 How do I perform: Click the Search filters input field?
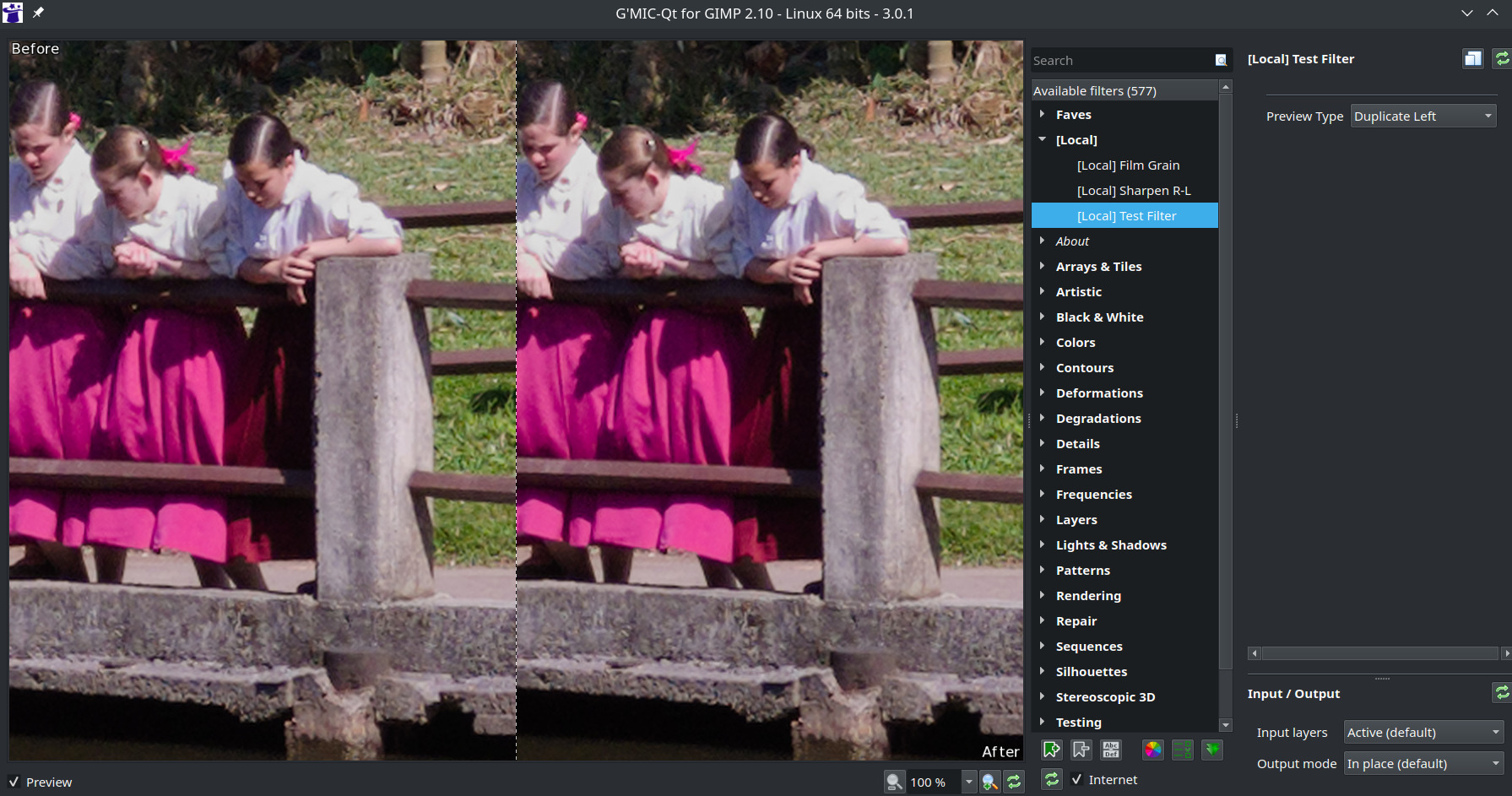(x=1121, y=61)
